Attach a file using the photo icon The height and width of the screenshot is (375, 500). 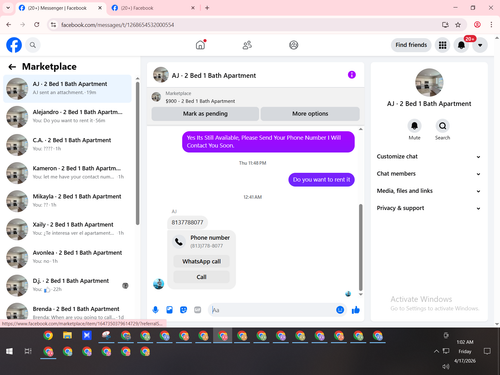point(169,310)
